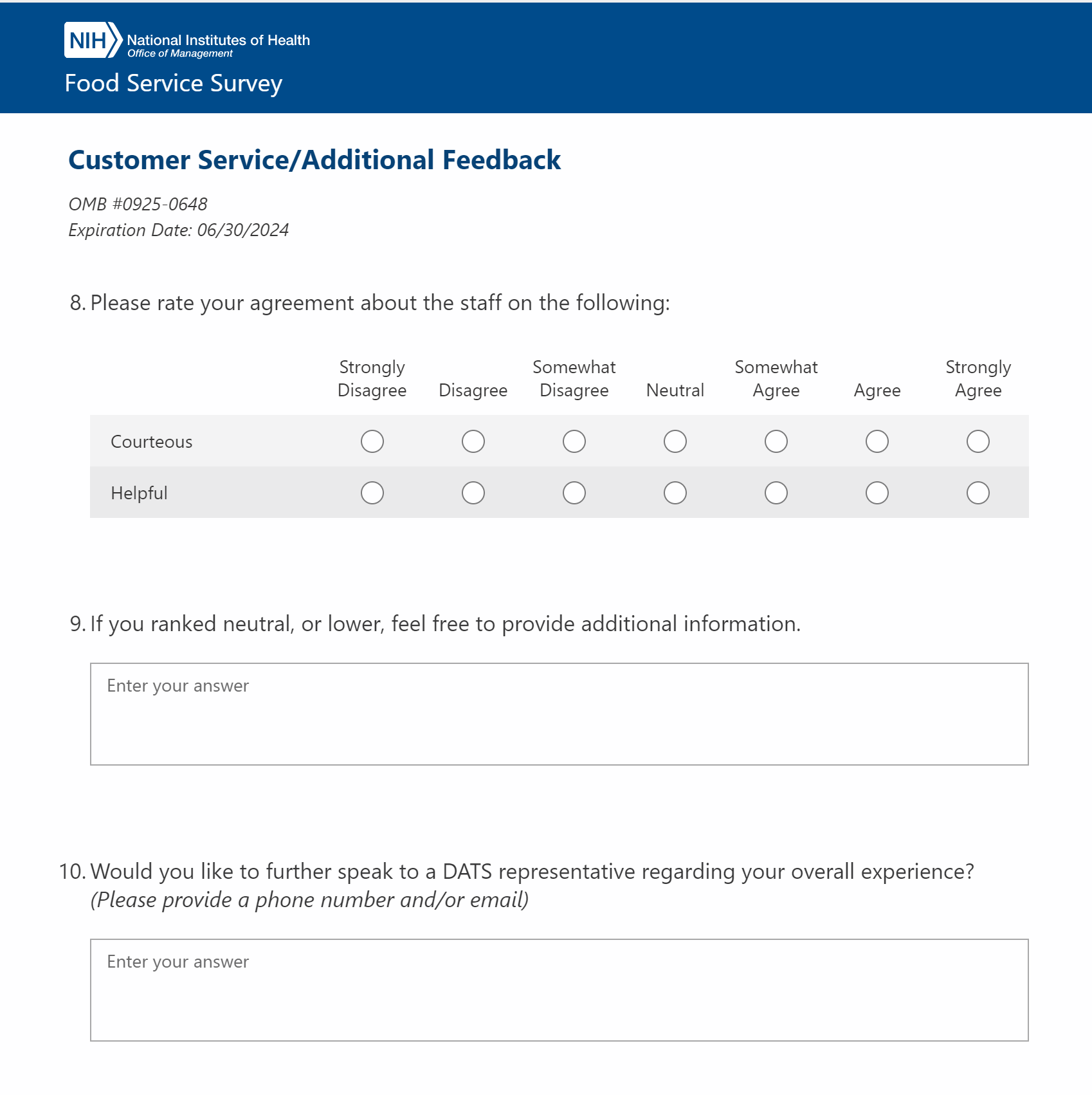This screenshot has width=1092, height=1095.
Task: Select Somewhat Agree for Courteous
Action: point(776,441)
